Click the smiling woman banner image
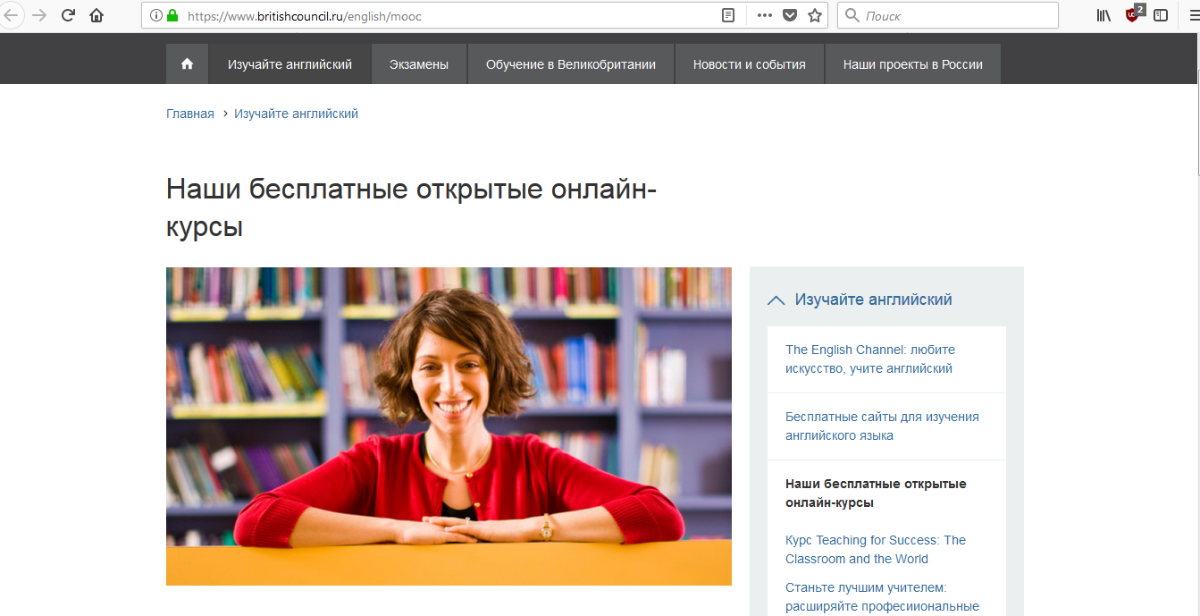The width and height of the screenshot is (1200, 616). pyautogui.click(x=448, y=426)
